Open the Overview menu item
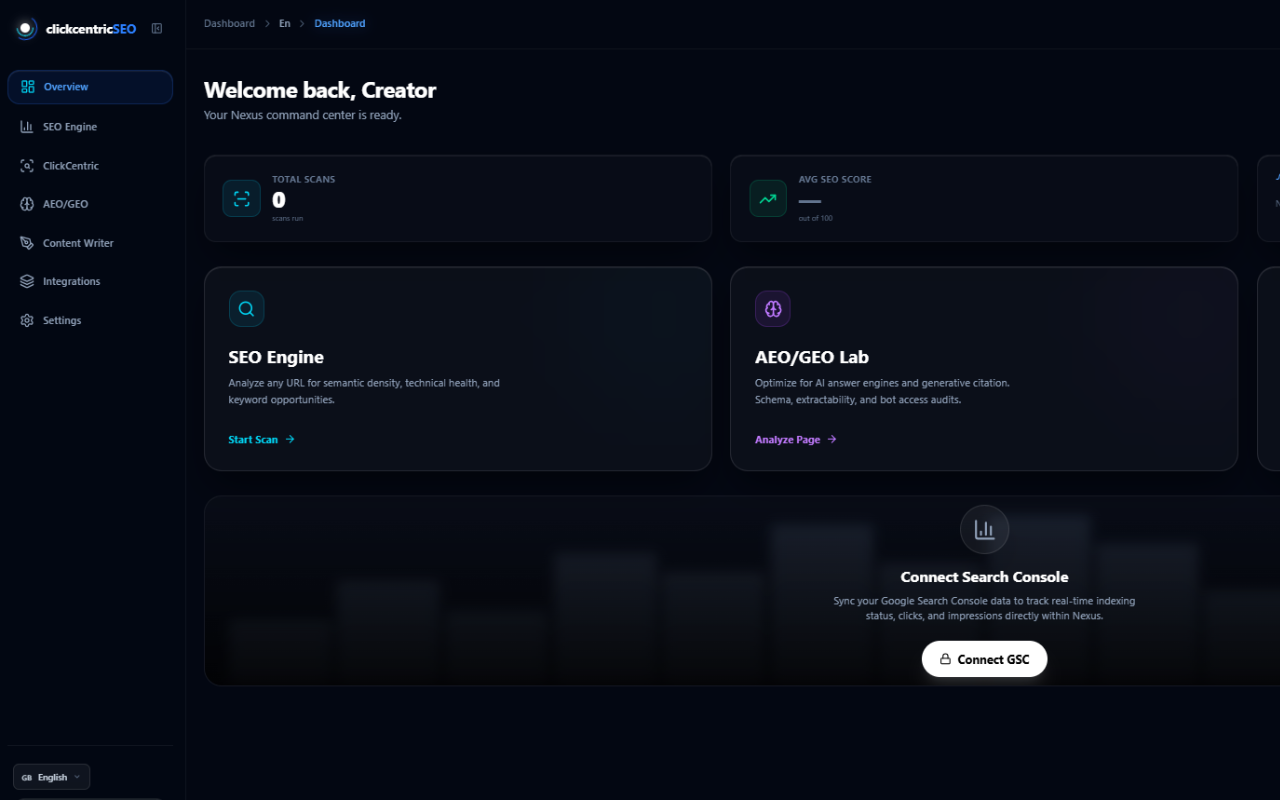The width and height of the screenshot is (1280, 800). click(x=90, y=87)
